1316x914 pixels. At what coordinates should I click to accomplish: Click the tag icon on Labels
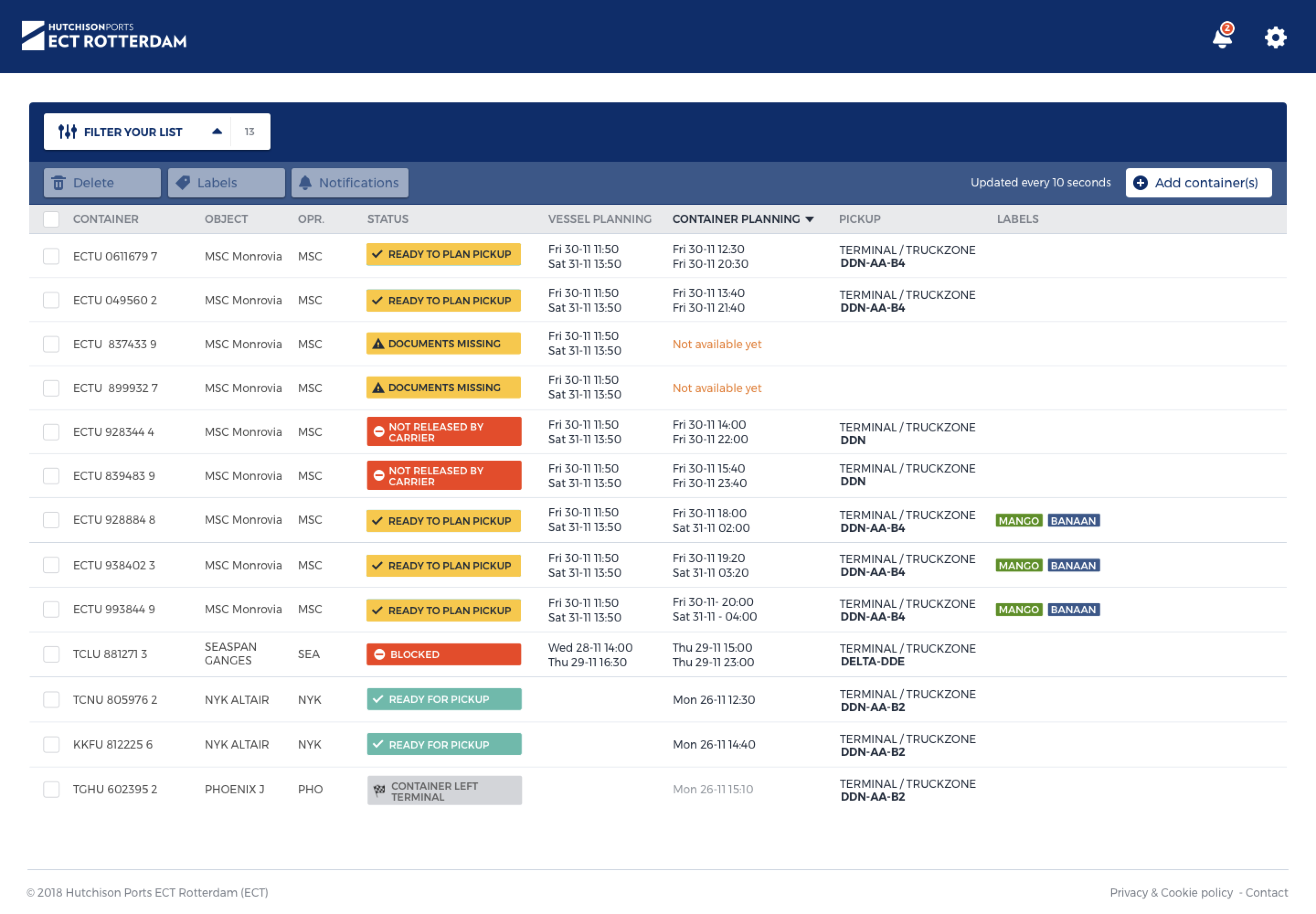coord(183,183)
